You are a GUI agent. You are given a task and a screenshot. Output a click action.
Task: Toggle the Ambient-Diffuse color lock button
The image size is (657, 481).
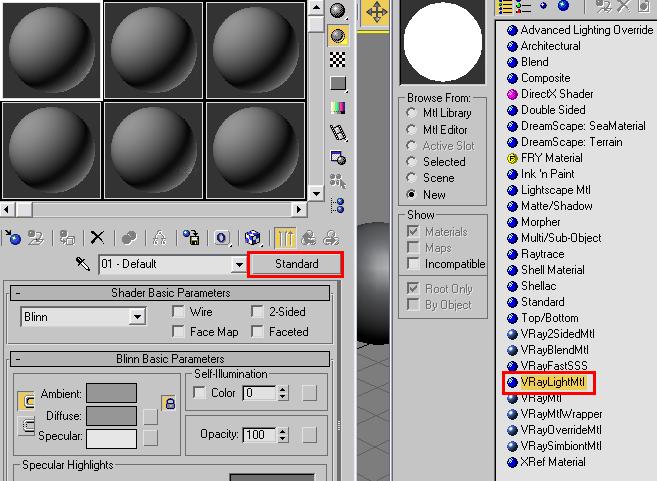coord(168,403)
